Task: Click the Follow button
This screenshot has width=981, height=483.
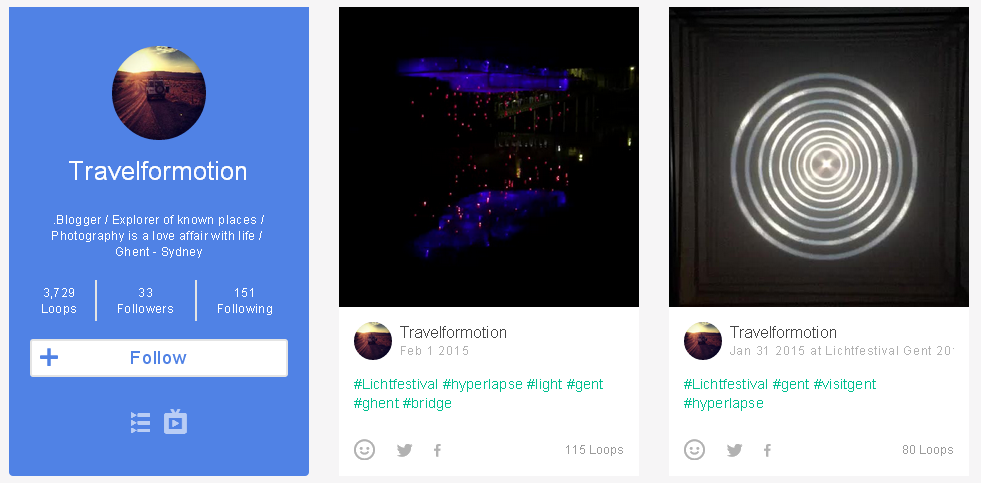Action: (x=159, y=358)
